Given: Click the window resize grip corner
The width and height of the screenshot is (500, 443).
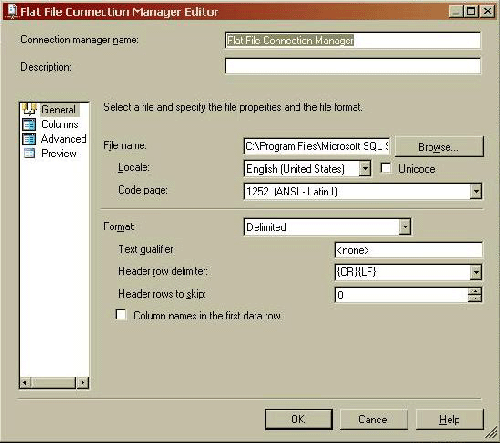Looking at the screenshot, I should [491, 433].
